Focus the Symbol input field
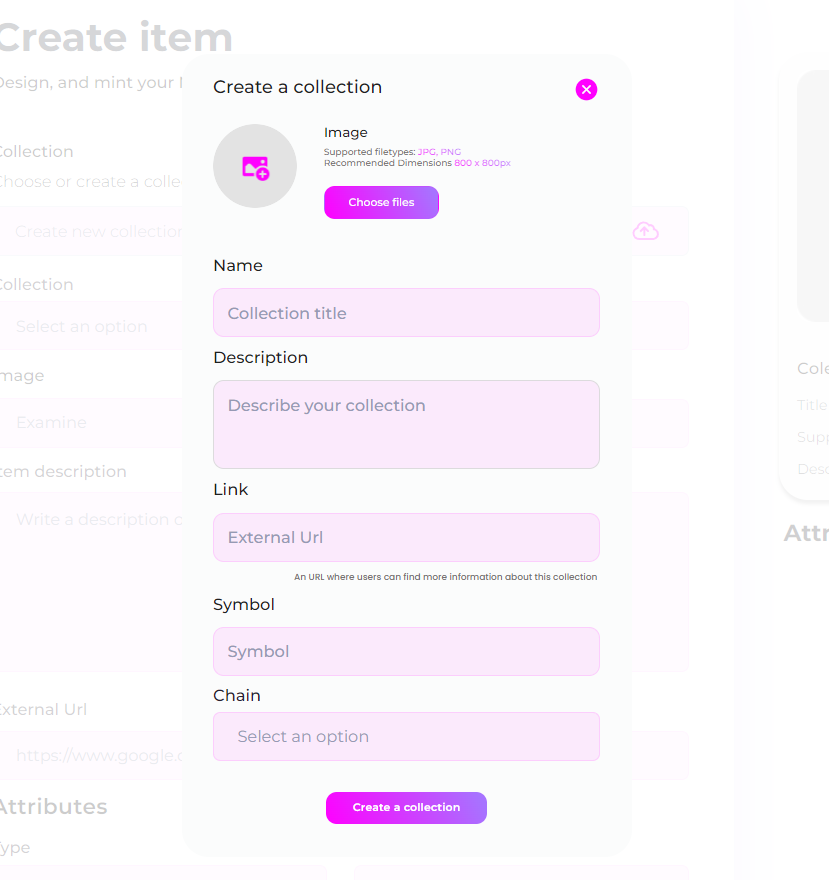This screenshot has height=880, width=829. point(406,651)
